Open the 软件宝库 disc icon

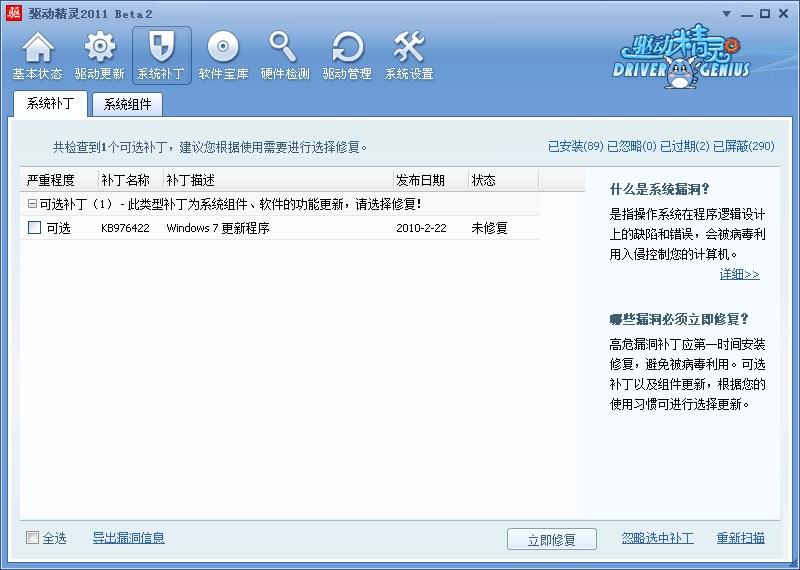[x=223, y=56]
